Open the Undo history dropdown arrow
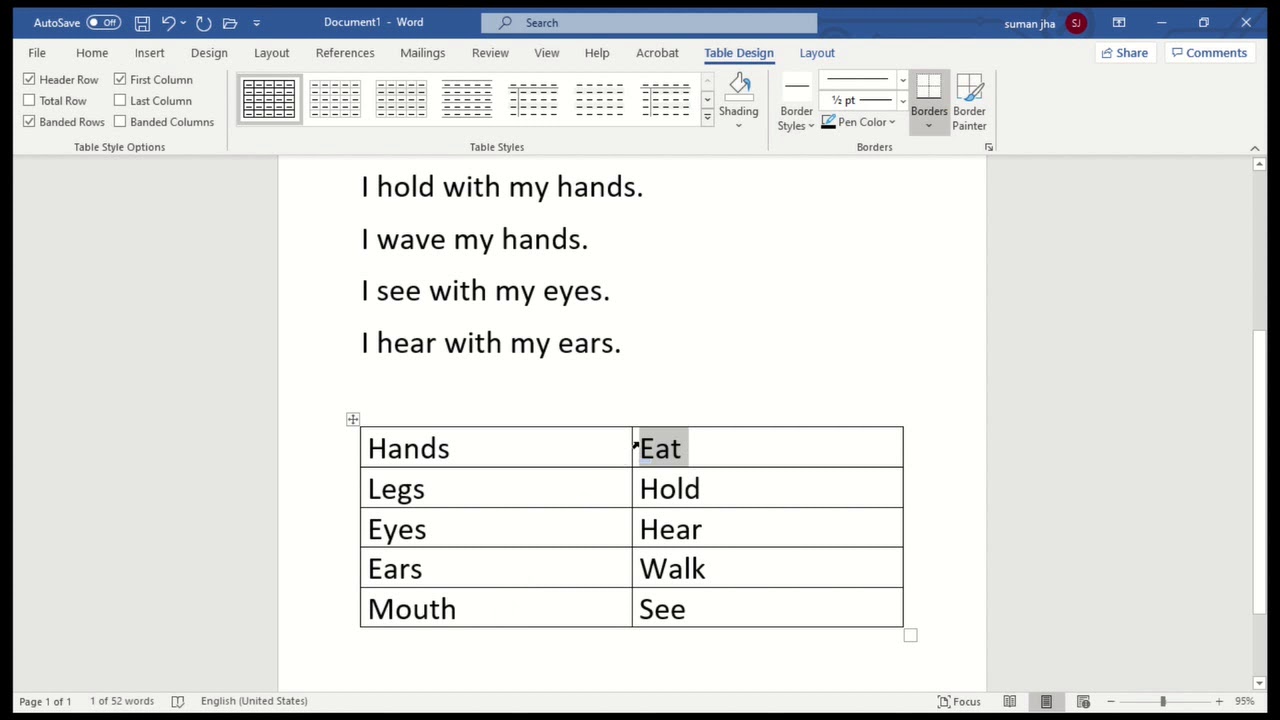Screen dimensions: 1280x720 (183, 23)
